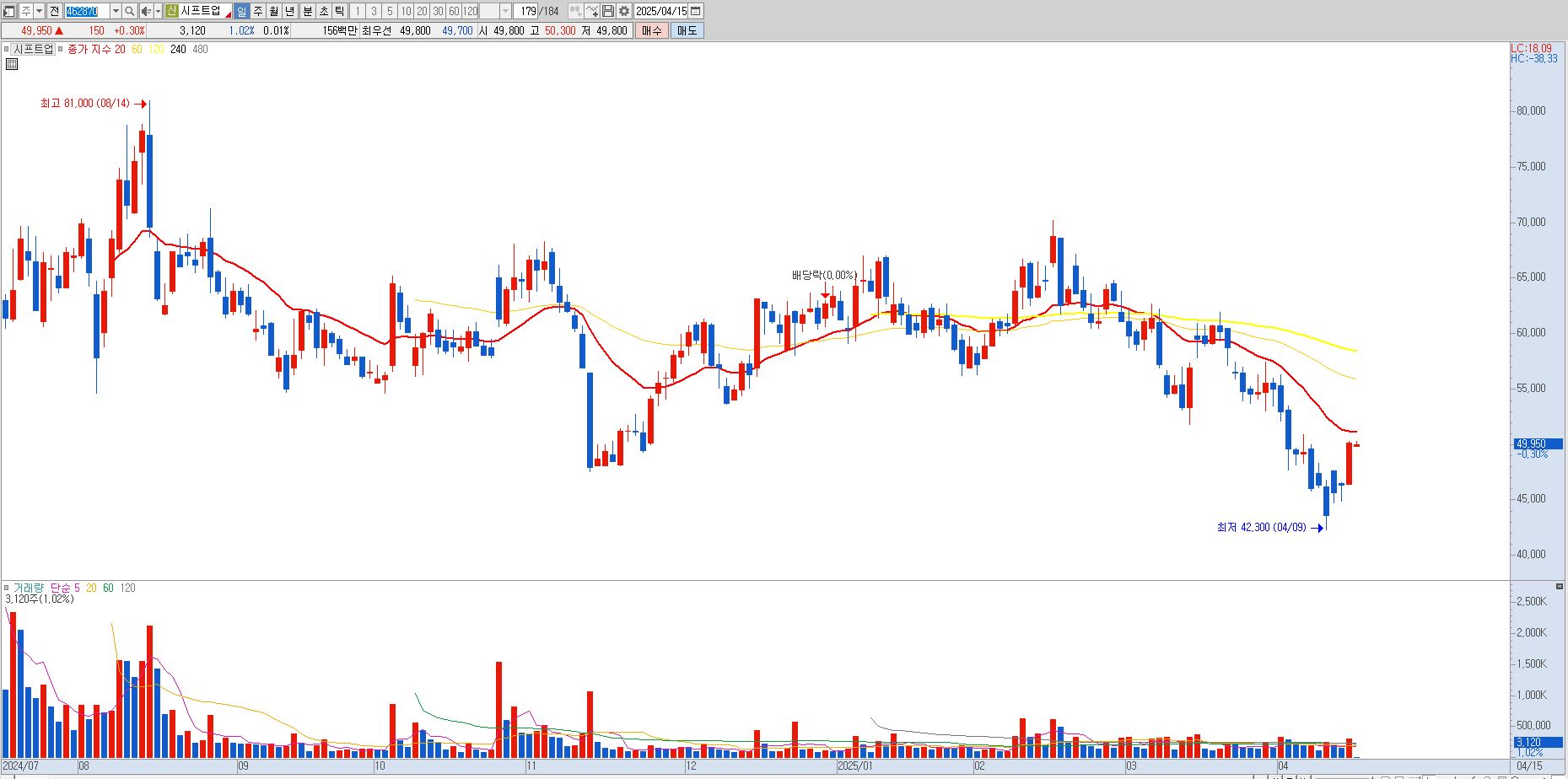Switch to monthly period 월
The image size is (1568, 779).
[274, 11]
